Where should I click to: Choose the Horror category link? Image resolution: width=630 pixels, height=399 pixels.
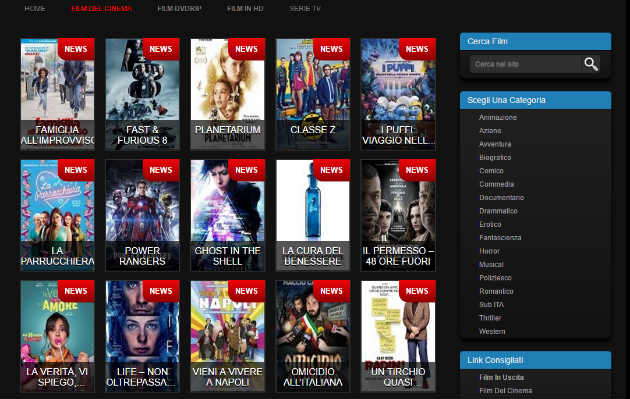coord(489,251)
